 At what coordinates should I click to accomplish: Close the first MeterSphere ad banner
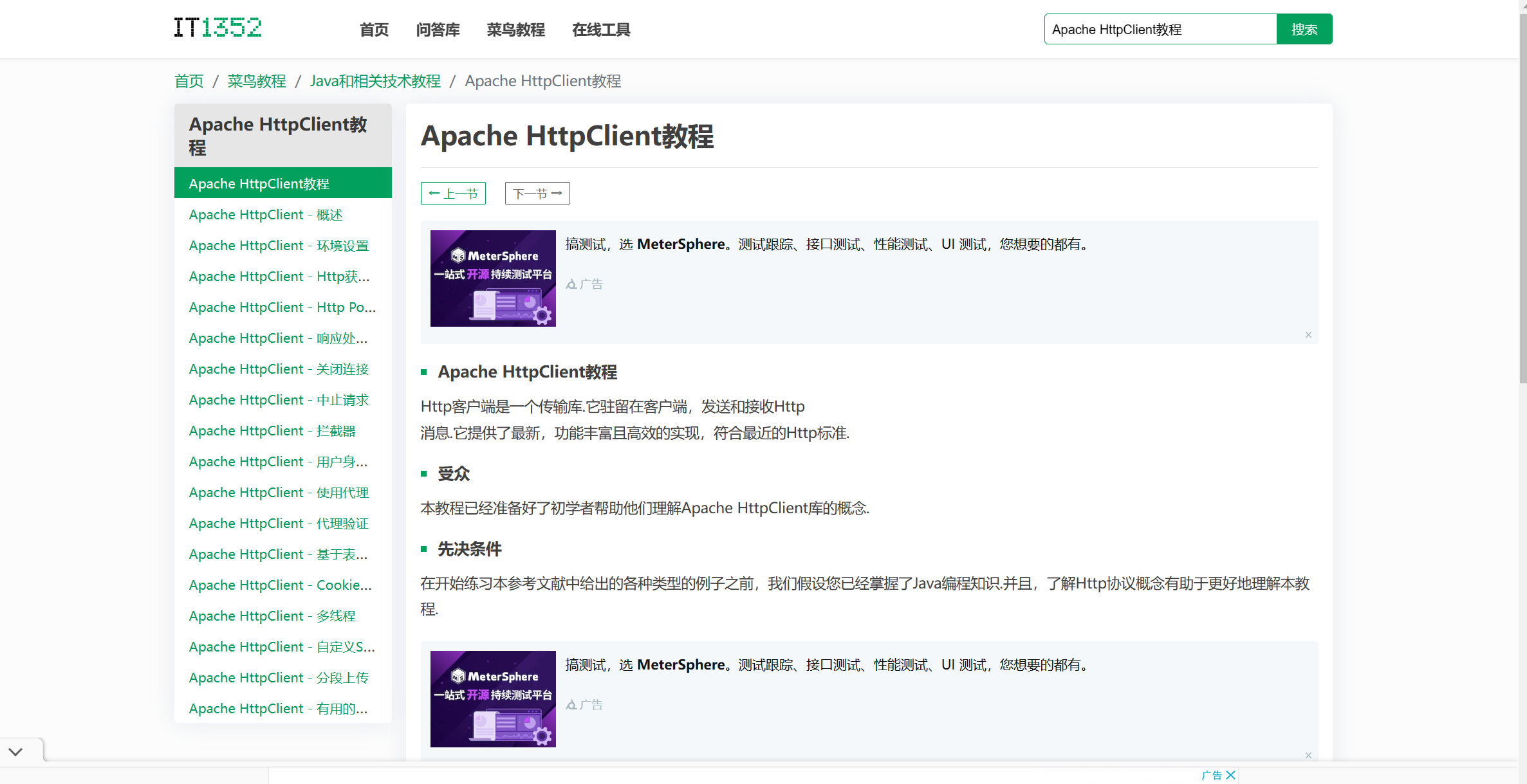pos(1308,335)
